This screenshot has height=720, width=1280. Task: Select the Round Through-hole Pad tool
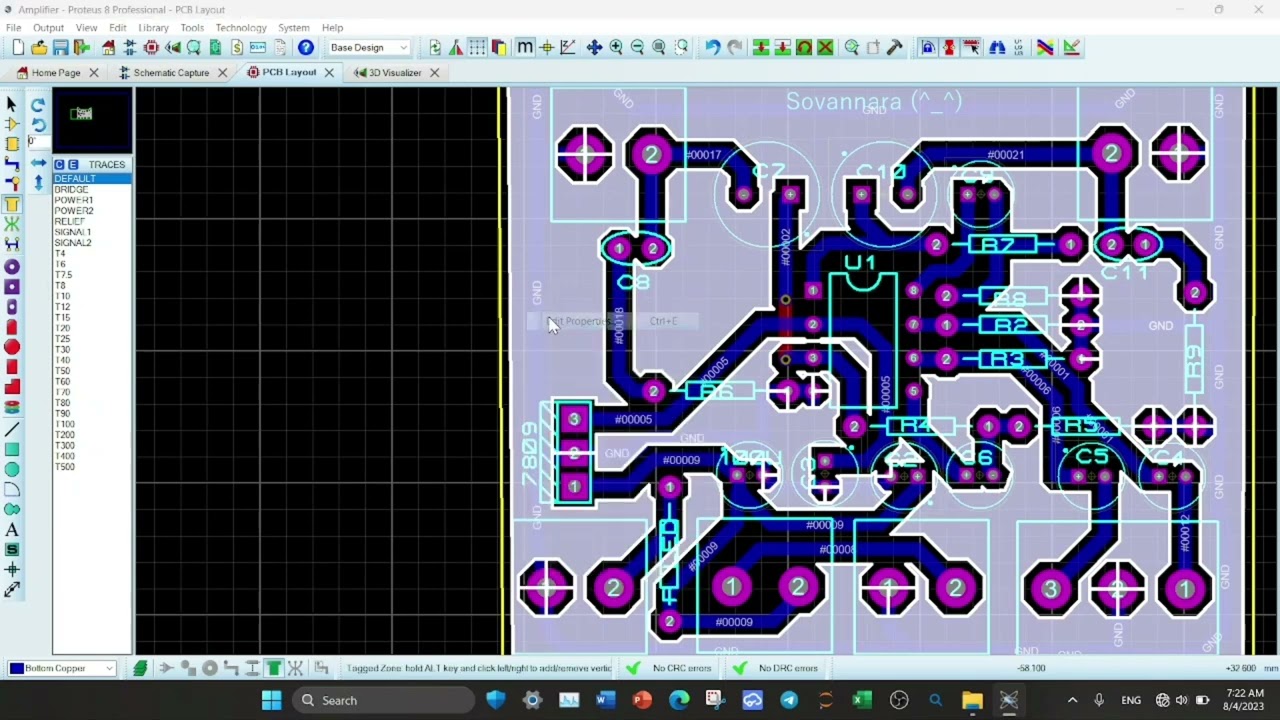[x=12, y=266]
